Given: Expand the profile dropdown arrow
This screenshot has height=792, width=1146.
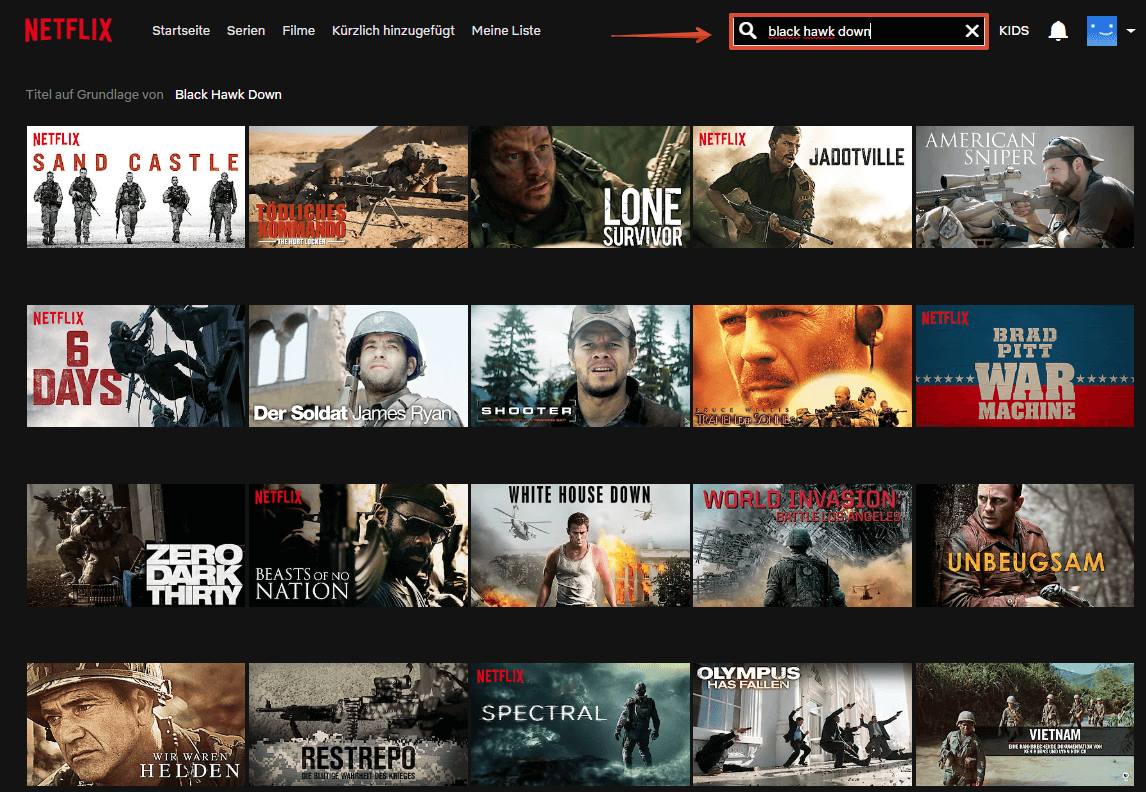Looking at the screenshot, I should click(1131, 31).
